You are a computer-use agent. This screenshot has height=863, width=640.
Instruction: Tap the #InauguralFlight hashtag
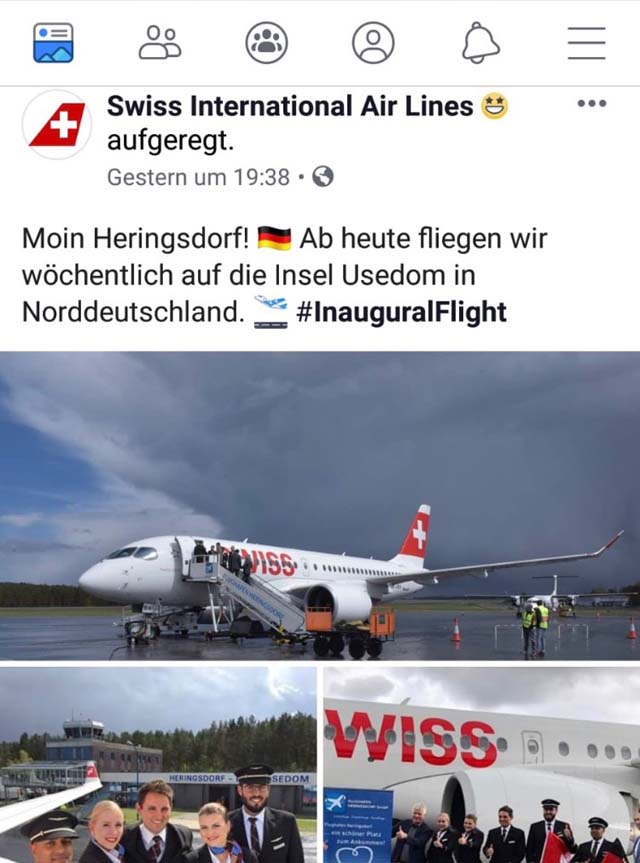(401, 312)
